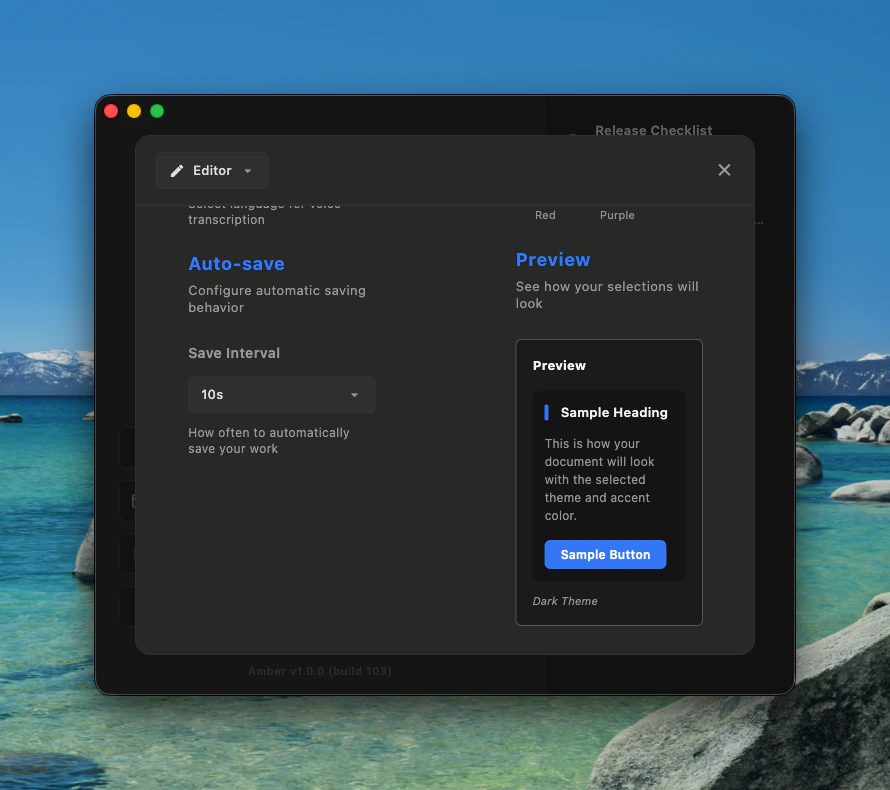Click the overflow ellipsis near Purple
Image resolution: width=890 pixels, height=790 pixels.
point(757,221)
